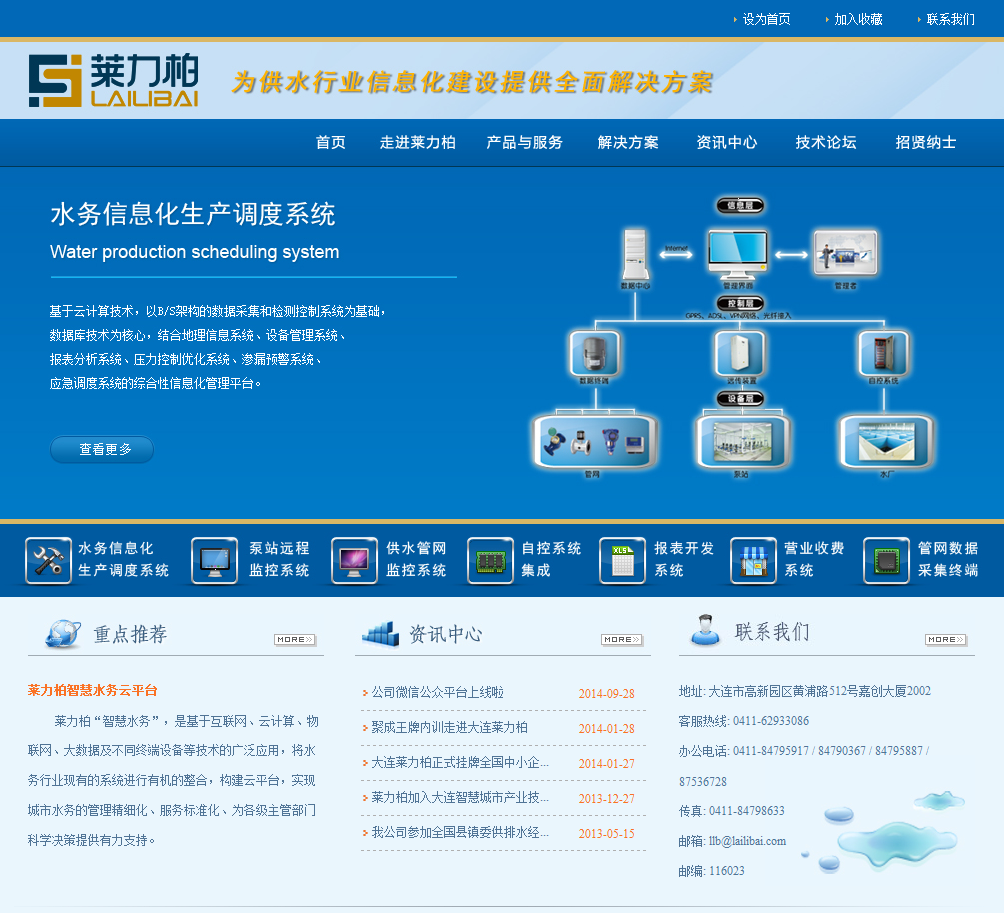This screenshot has width=1004, height=913.
Task: Open the 水务信息化生产调度系统 tools icon
Action: coord(48,560)
